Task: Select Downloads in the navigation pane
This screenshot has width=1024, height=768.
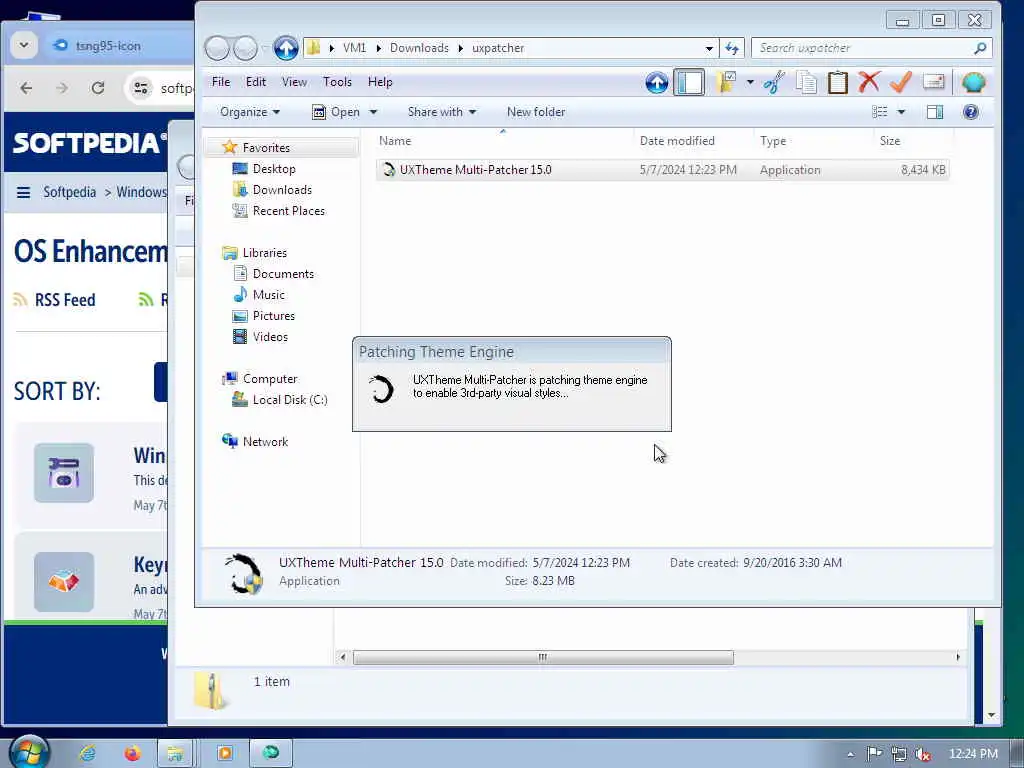Action: [282, 189]
